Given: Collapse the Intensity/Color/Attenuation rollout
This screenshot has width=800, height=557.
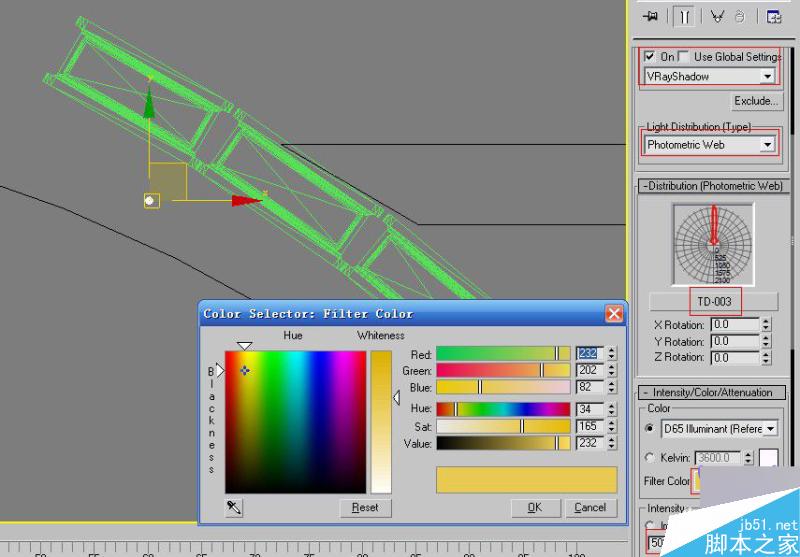Looking at the screenshot, I should 713,392.
